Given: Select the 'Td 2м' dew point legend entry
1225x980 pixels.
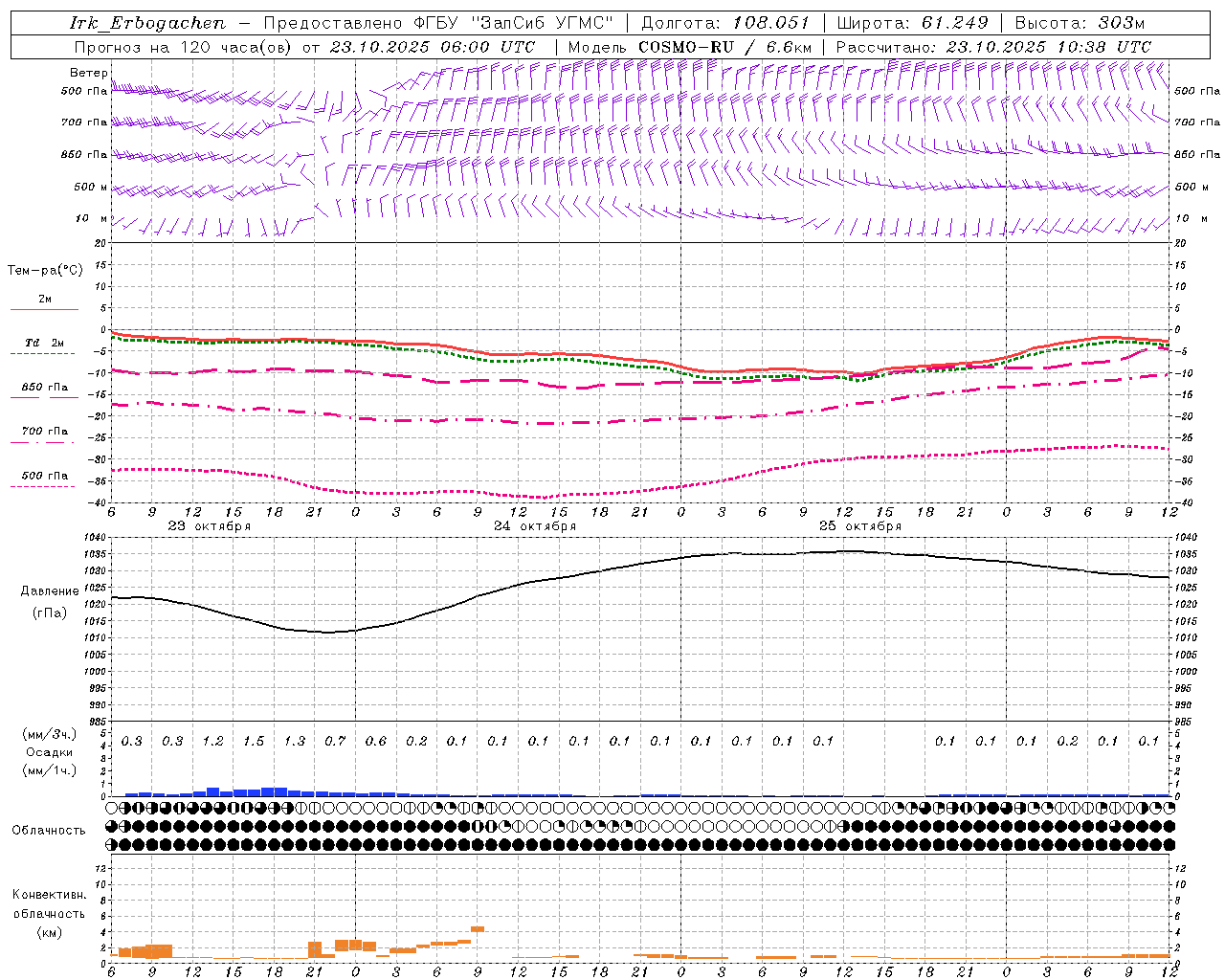Looking at the screenshot, I should (44, 343).
